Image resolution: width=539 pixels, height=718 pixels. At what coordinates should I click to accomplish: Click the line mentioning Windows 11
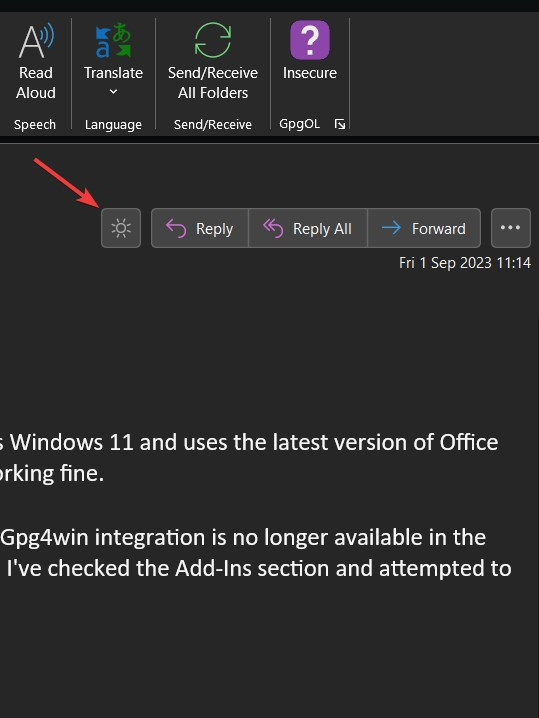249,443
